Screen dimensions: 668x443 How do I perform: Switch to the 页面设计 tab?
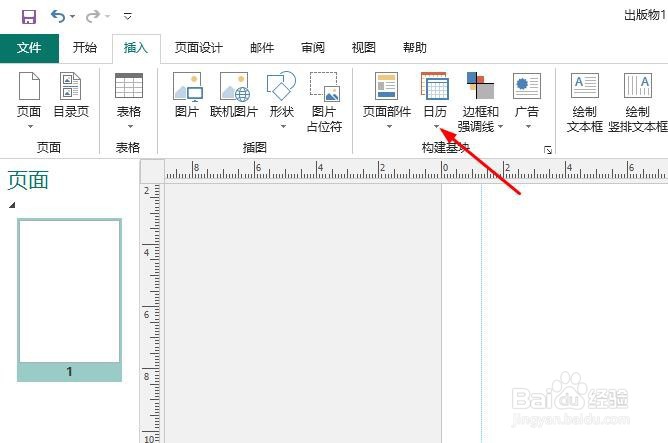click(199, 48)
